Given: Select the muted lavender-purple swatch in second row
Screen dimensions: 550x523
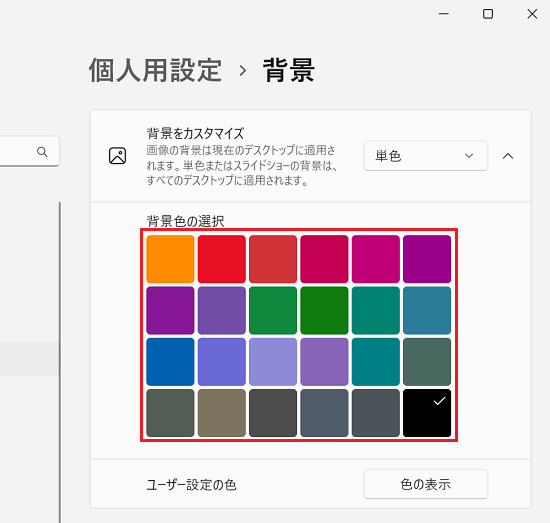Looking at the screenshot, I should click(222, 310).
